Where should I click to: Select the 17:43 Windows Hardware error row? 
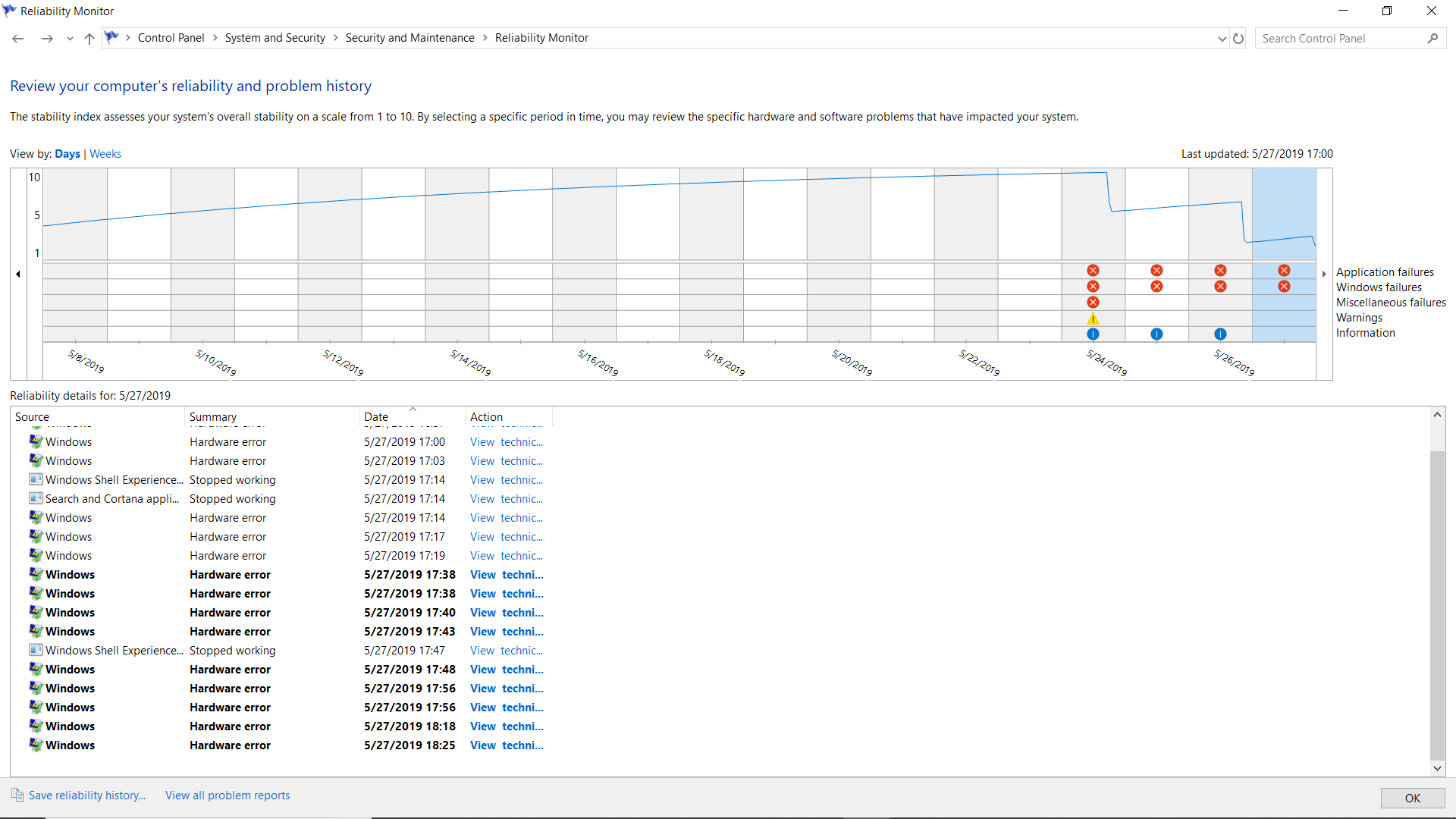click(287, 632)
